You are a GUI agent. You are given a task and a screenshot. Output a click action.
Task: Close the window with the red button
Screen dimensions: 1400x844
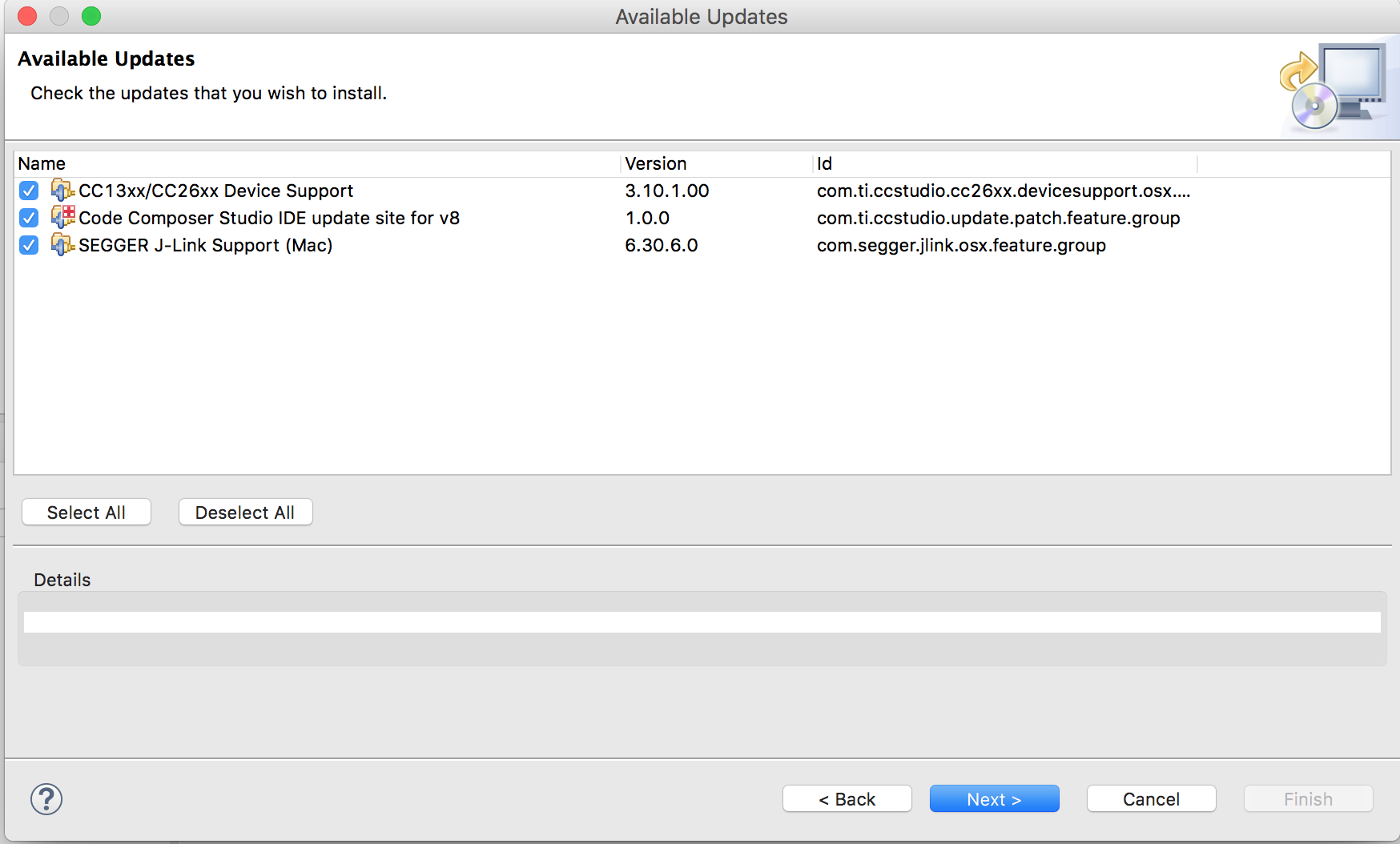pyautogui.click(x=27, y=16)
